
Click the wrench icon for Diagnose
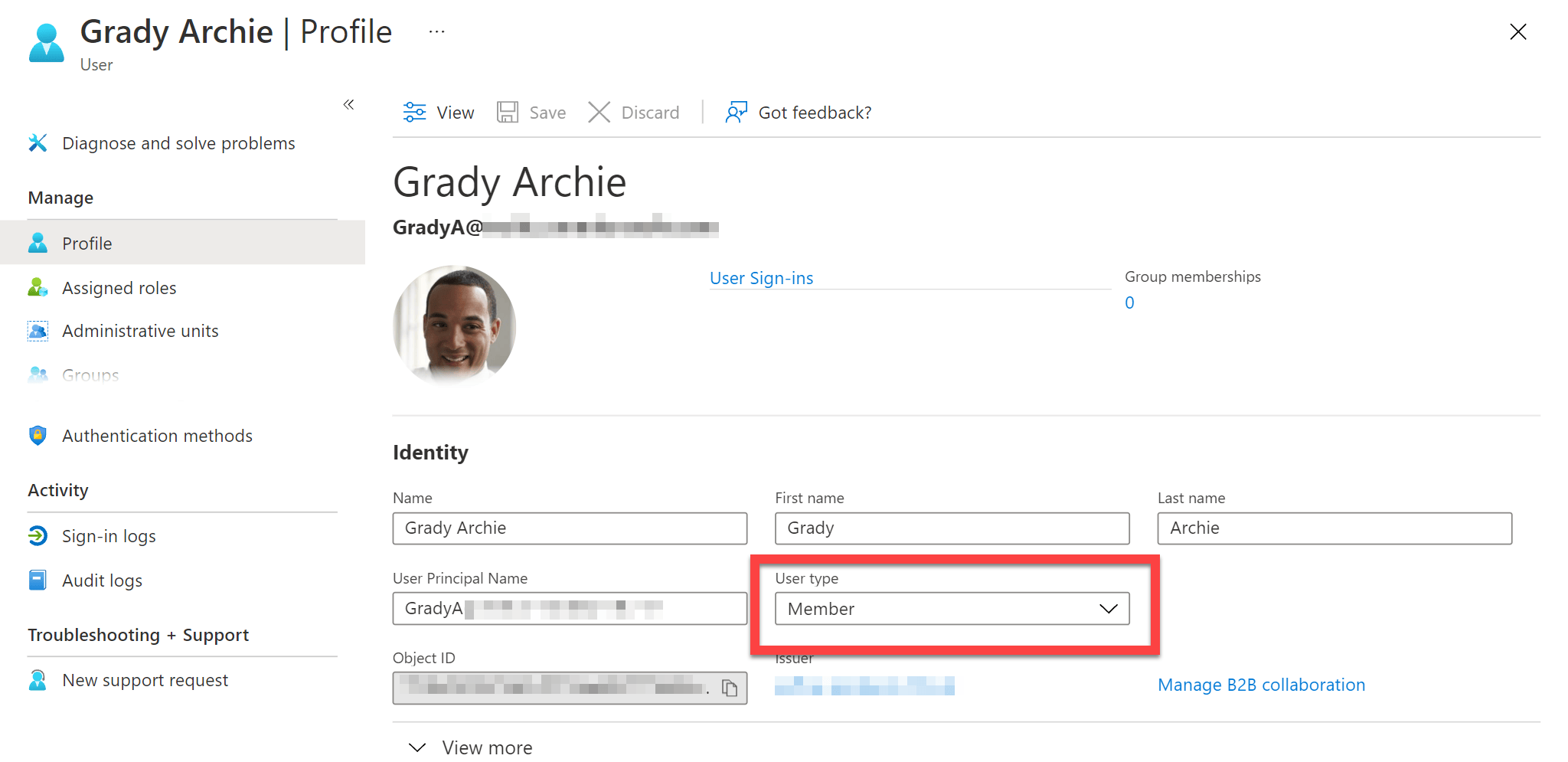(x=38, y=143)
